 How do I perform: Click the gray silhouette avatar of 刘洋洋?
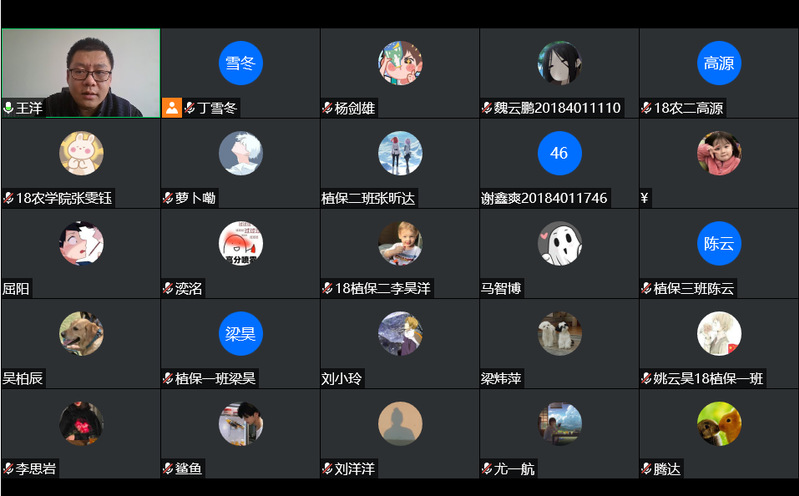(400, 424)
